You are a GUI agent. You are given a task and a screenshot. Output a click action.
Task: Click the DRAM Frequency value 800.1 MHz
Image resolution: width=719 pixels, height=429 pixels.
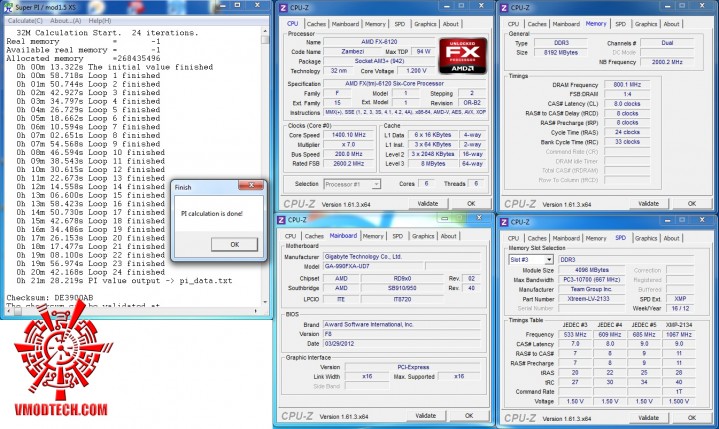pyautogui.click(x=627, y=85)
